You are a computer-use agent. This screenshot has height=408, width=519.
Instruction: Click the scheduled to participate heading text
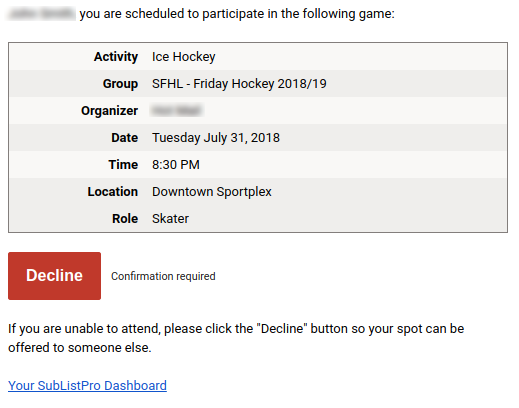point(237,14)
